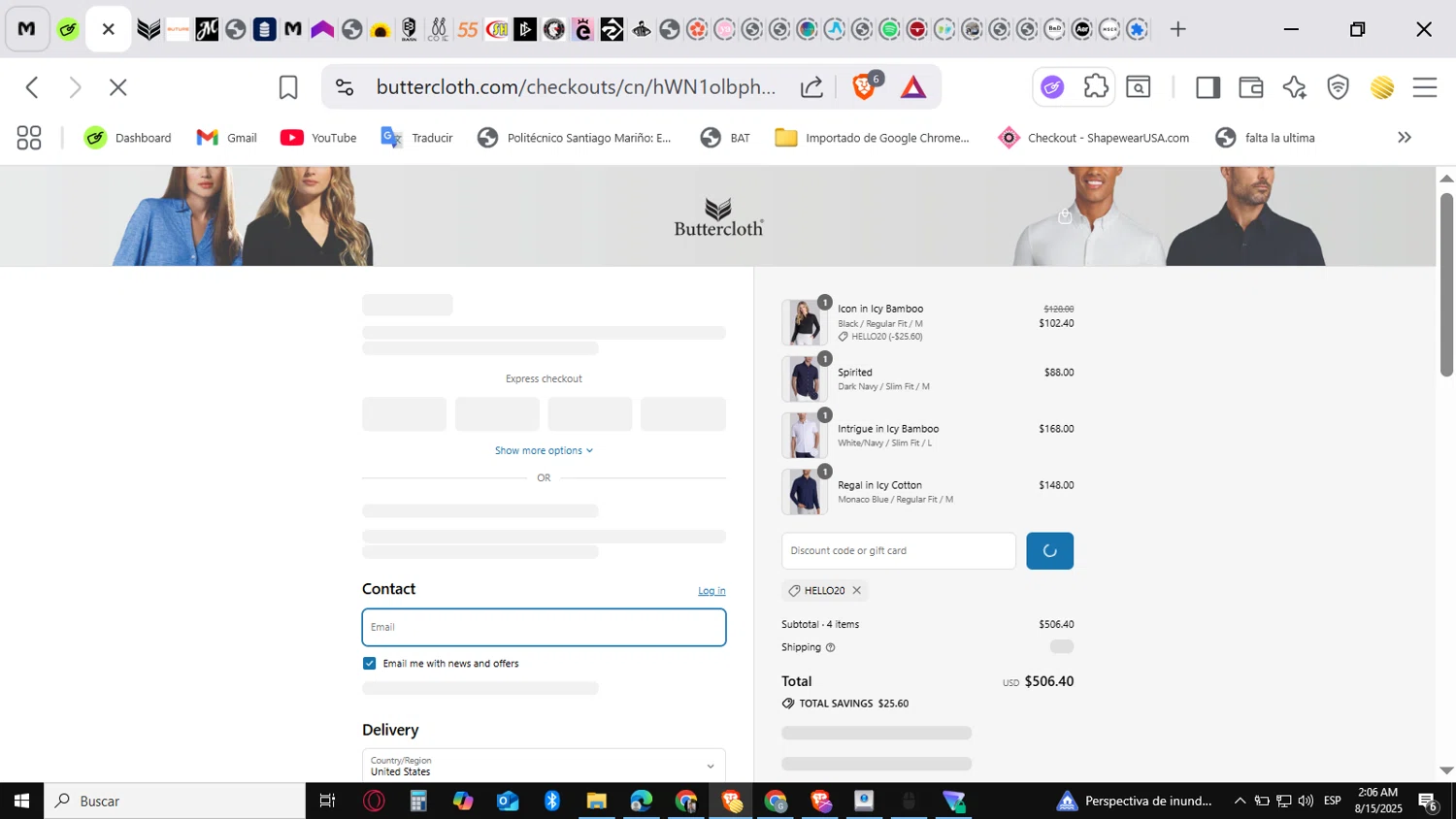The height and width of the screenshot is (819, 1456).
Task: Open Outlook from the taskbar
Action: coord(508,801)
